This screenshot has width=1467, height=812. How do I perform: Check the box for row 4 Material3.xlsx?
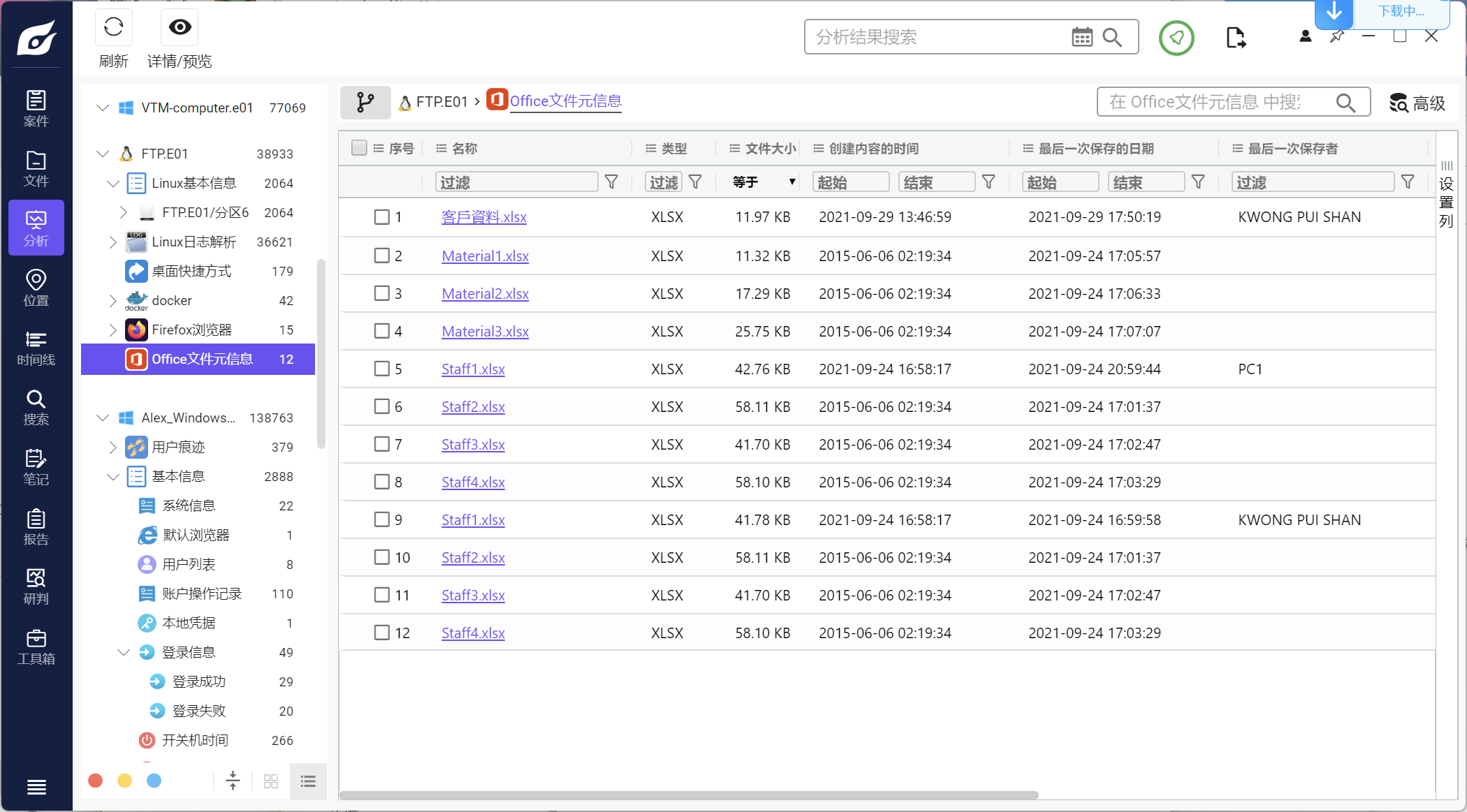coord(381,331)
